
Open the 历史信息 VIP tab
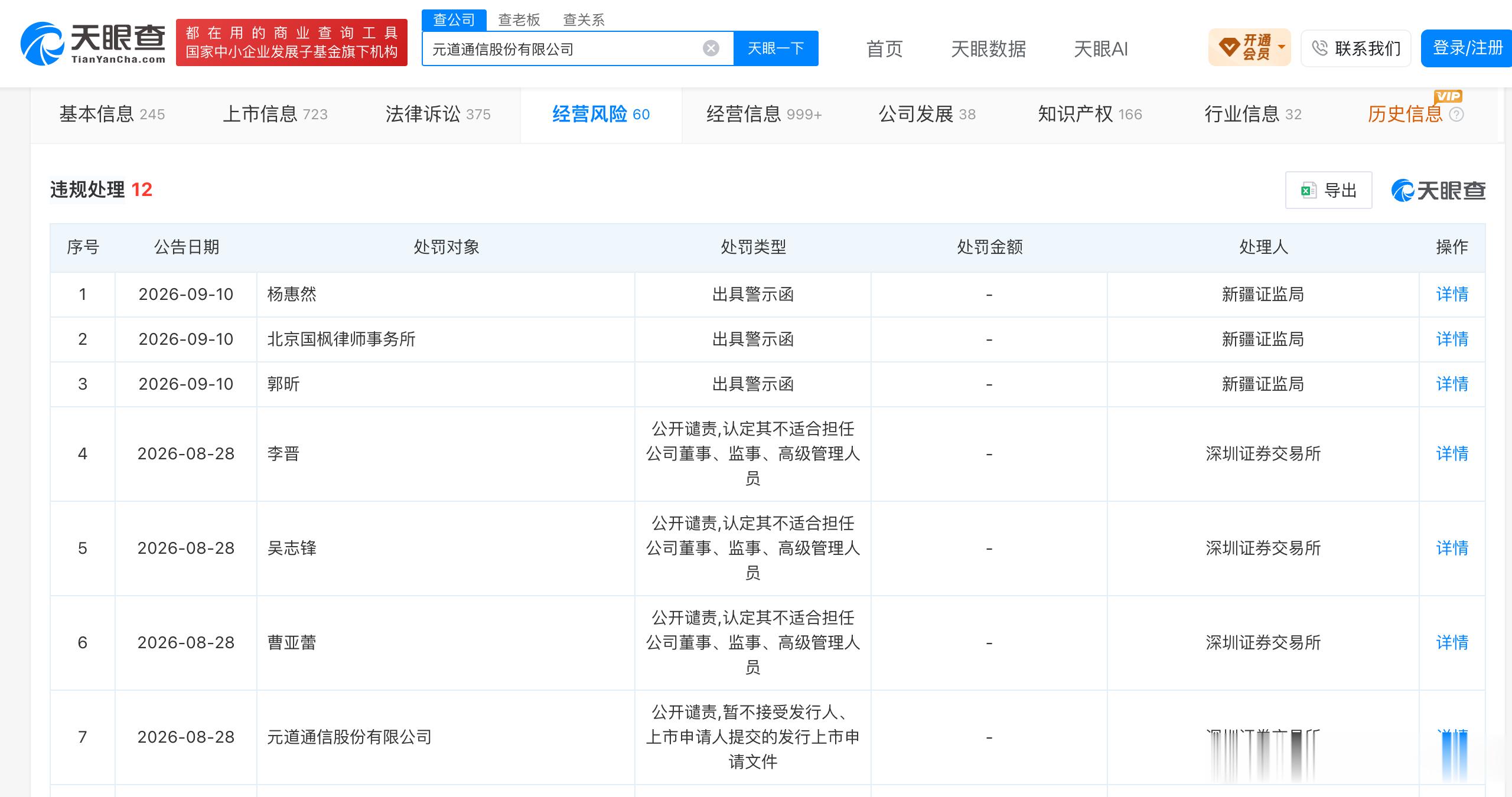point(1405,115)
